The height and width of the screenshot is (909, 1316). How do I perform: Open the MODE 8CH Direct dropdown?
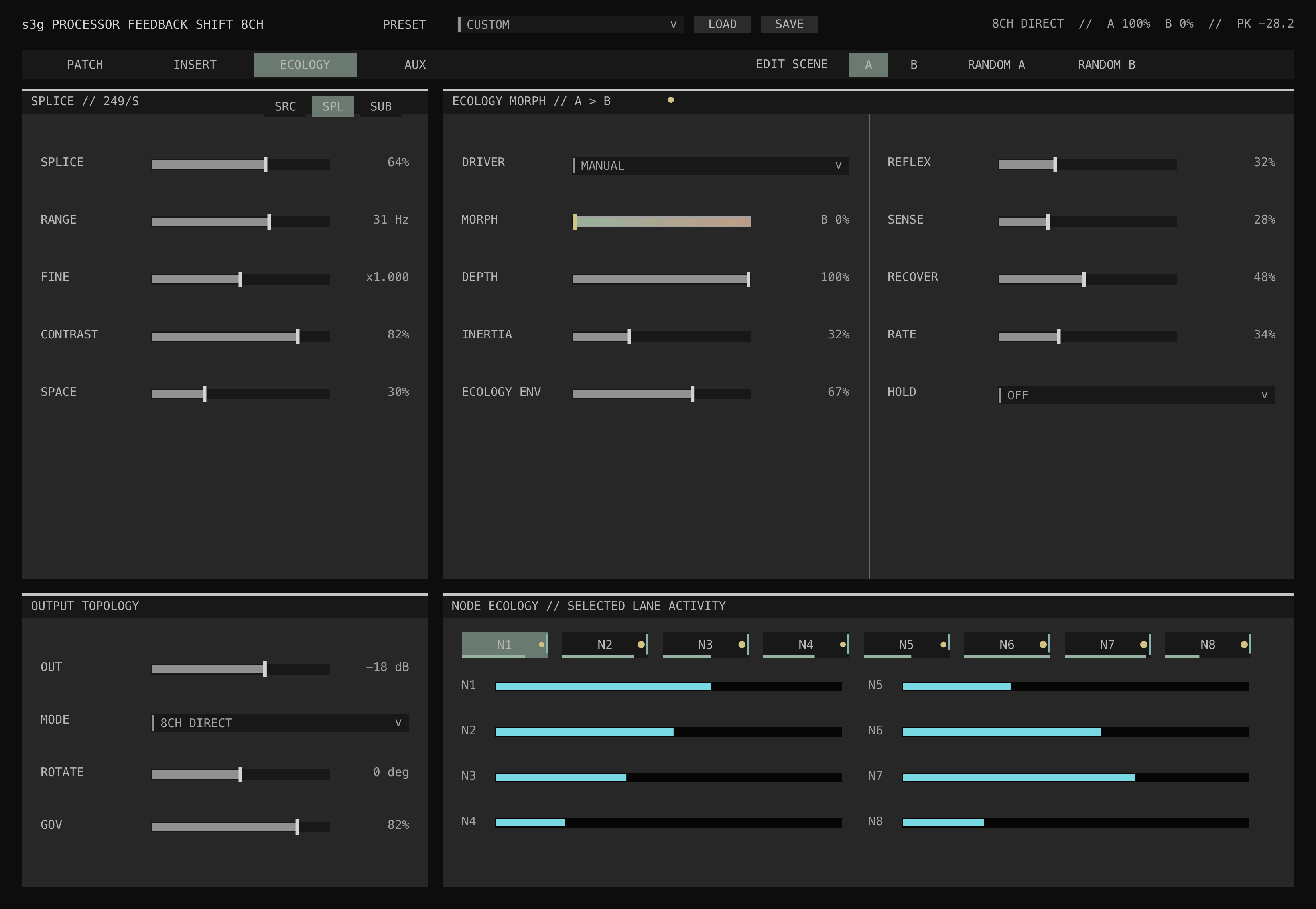pyautogui.click(x=280, y=723)
